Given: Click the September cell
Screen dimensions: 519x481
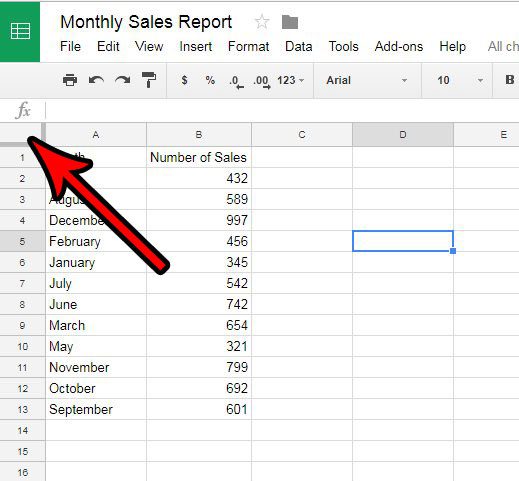Looking at the screenshot, I should tap(96, 409).
